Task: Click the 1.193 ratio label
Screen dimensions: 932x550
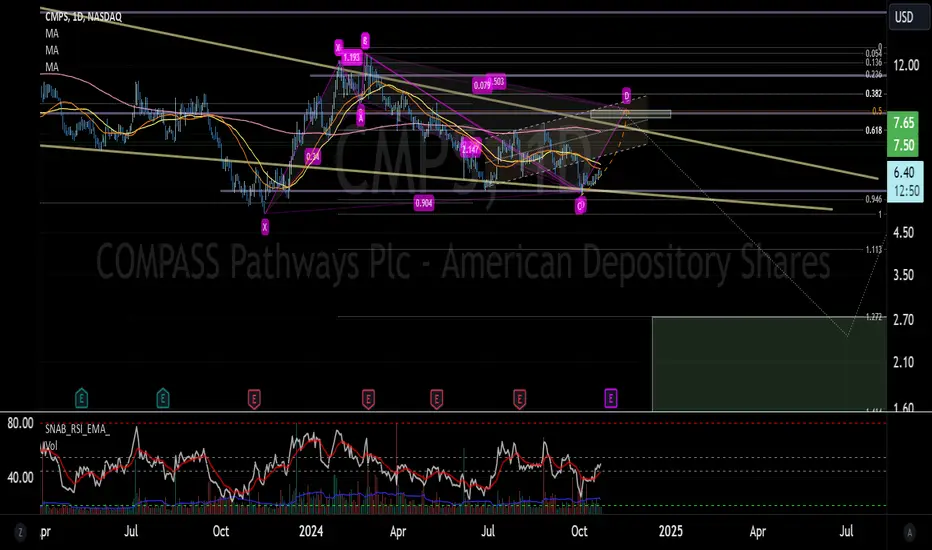Action: [x=351, y=58]
